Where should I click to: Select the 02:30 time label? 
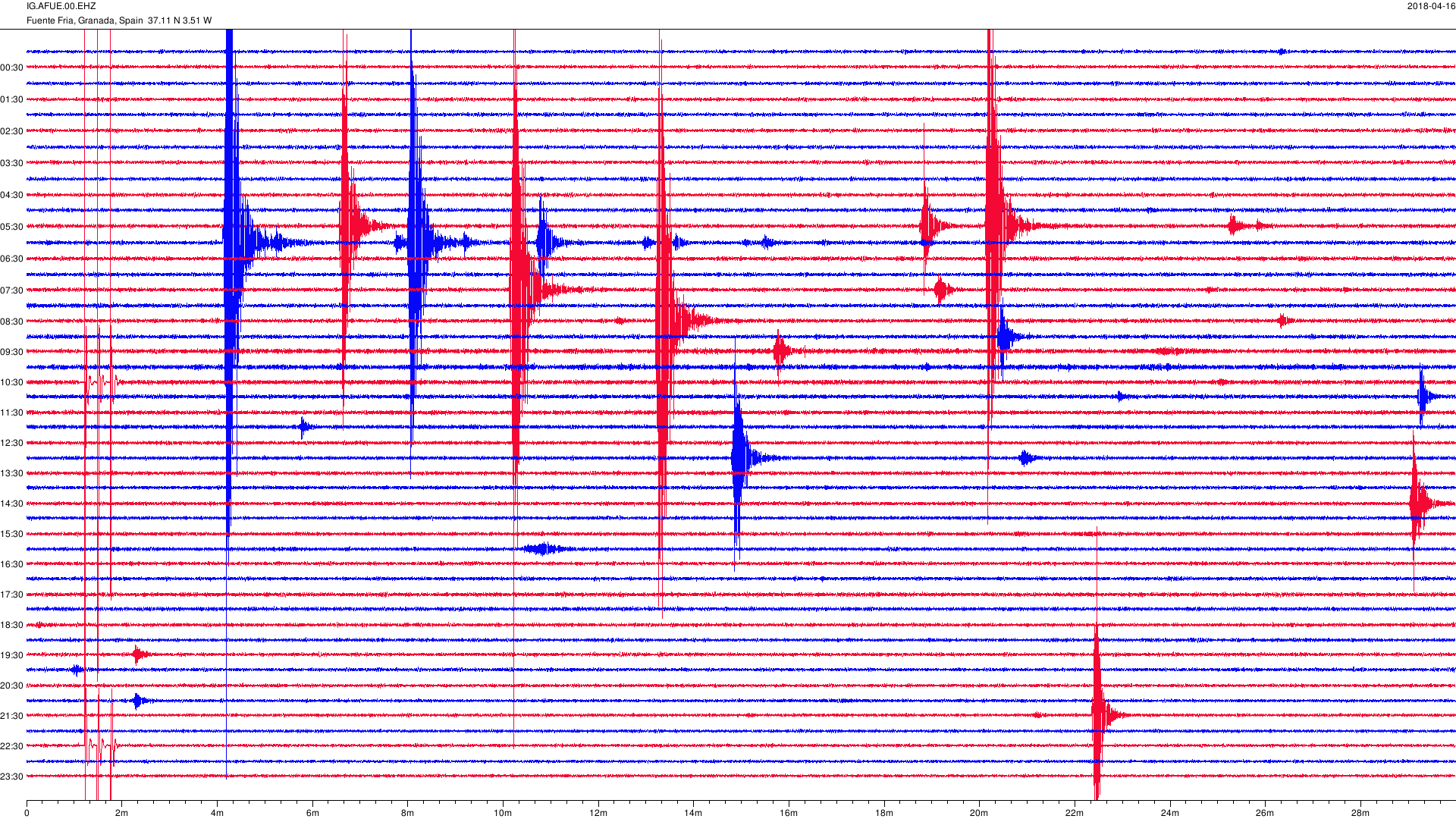click(11, 131)
